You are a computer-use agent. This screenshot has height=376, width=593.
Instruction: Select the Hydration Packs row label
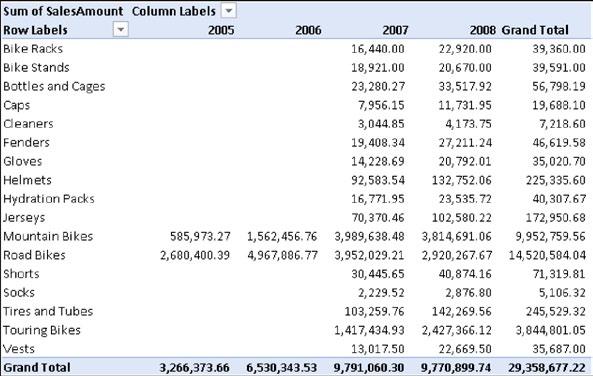[x=49, y=199]
